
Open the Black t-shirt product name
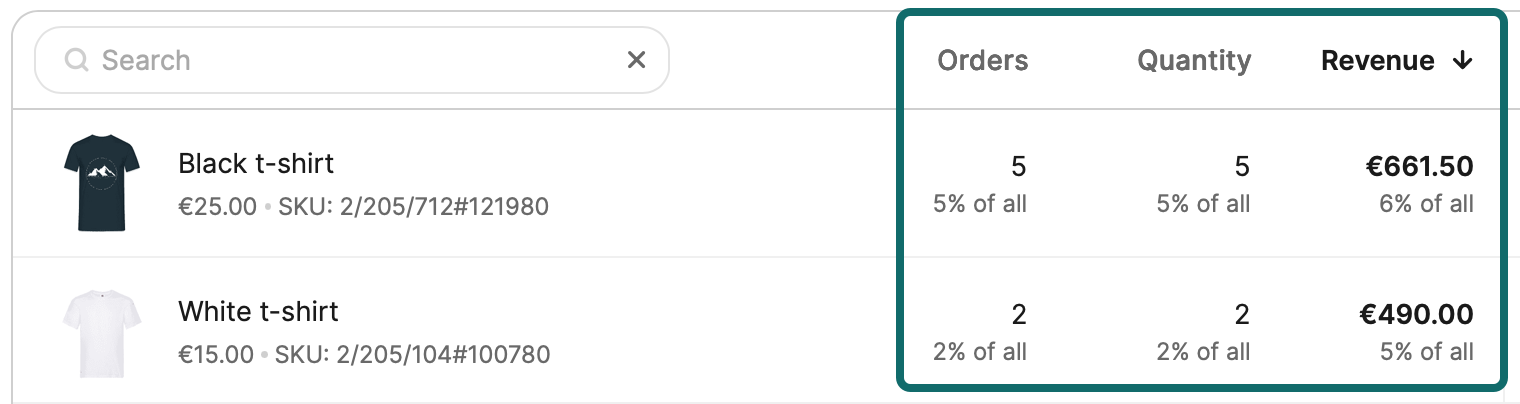click(x=256, y=163)
